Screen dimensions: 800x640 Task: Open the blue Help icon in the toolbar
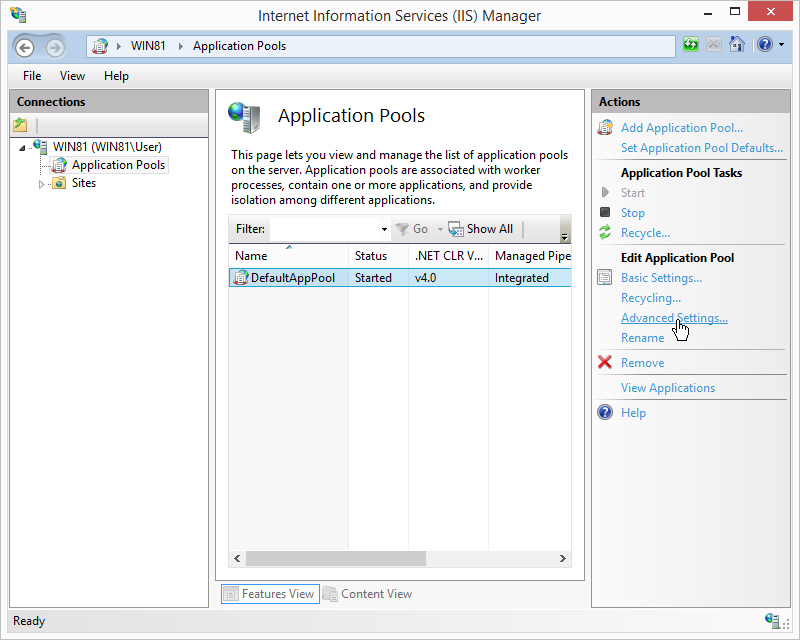pyautogui.click(x=765, y=44)
